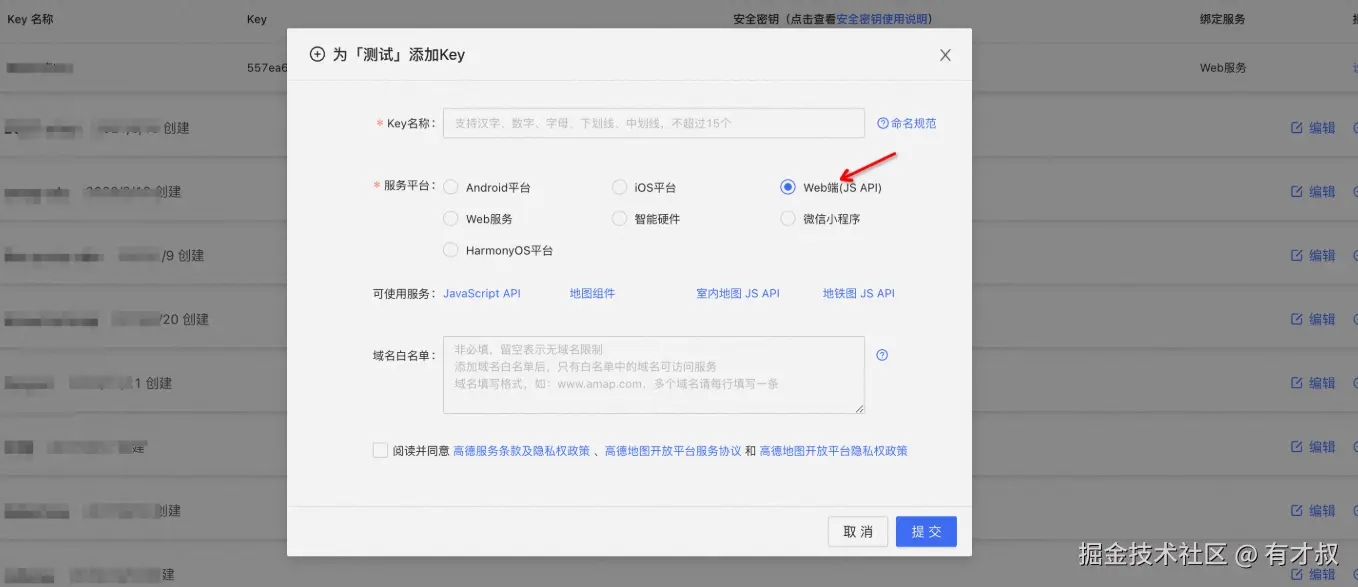Open the 高德服务条款及隐私权政策 link
The image size is (1358, 587).
click(x=522, y=451)
